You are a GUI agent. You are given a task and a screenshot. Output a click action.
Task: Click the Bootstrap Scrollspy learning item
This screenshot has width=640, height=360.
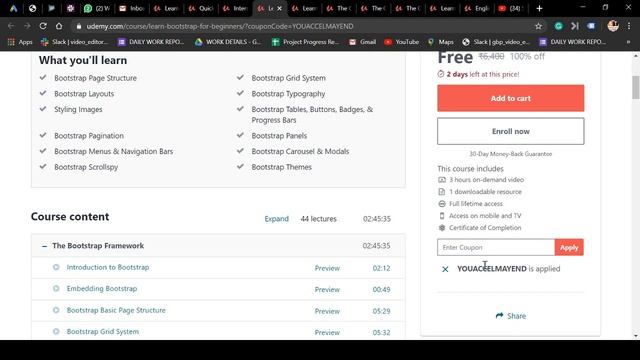click(86, 167)
